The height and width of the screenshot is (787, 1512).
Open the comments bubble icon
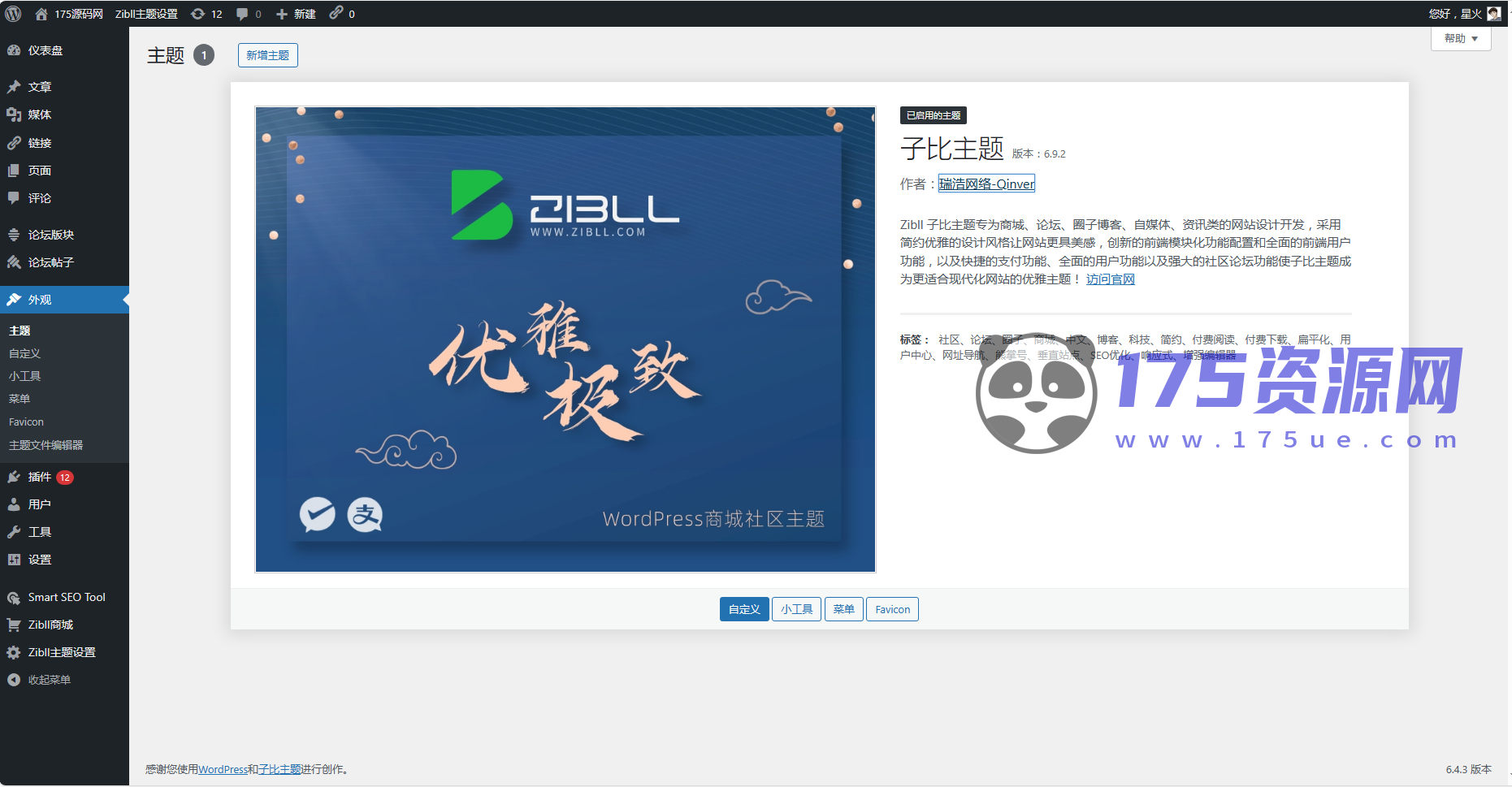point(242,14)
